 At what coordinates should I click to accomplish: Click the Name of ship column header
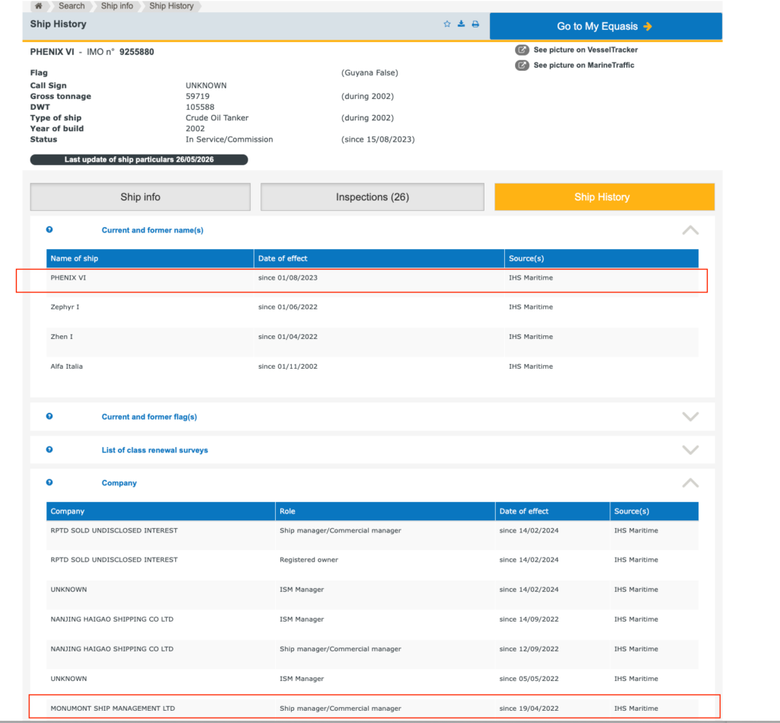(x=150, y=258)
